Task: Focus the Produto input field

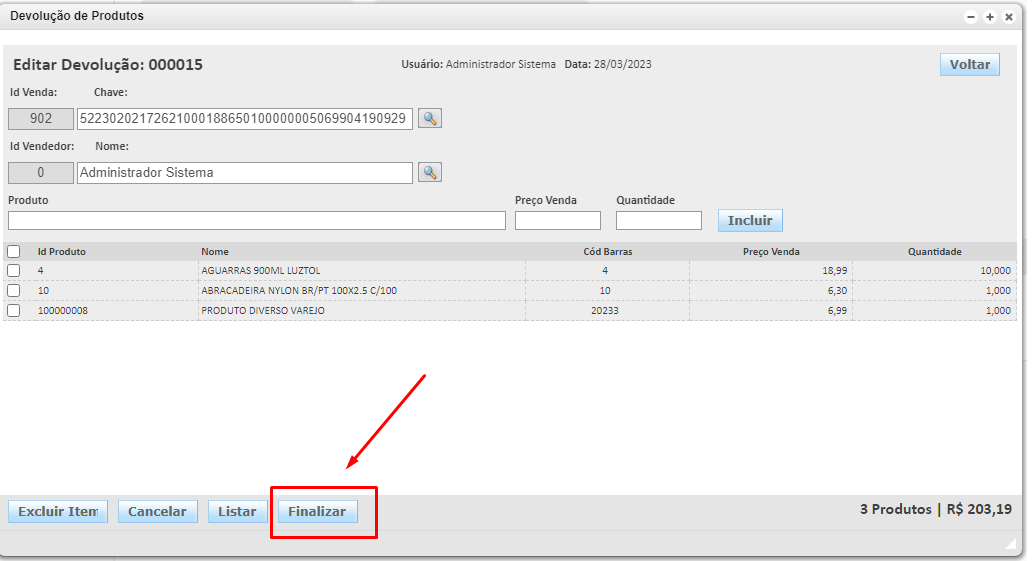Action: click(257, 221)
